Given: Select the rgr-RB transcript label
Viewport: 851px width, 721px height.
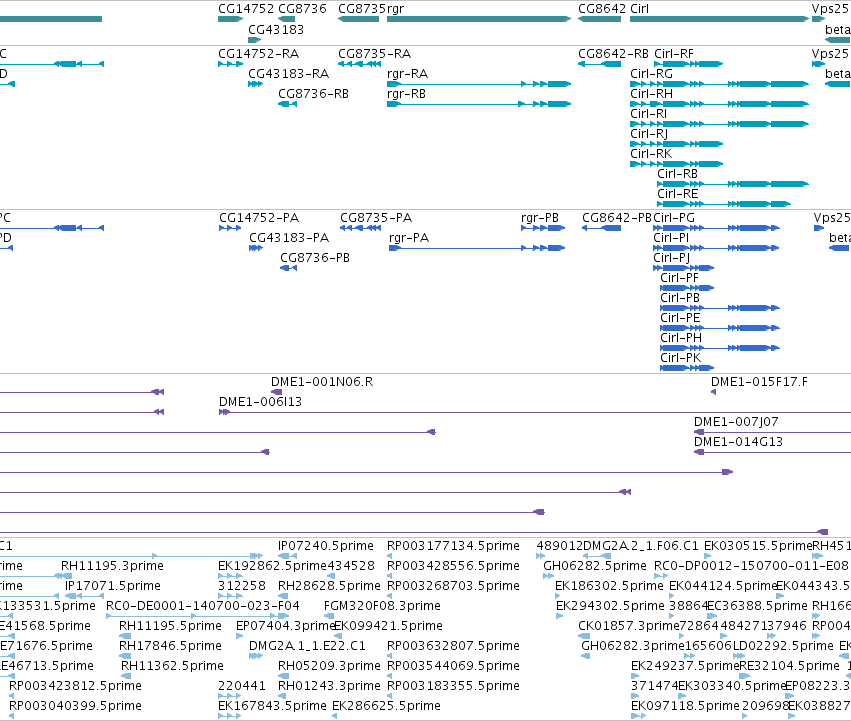Looking at the screenshot, I should [407, 94].
